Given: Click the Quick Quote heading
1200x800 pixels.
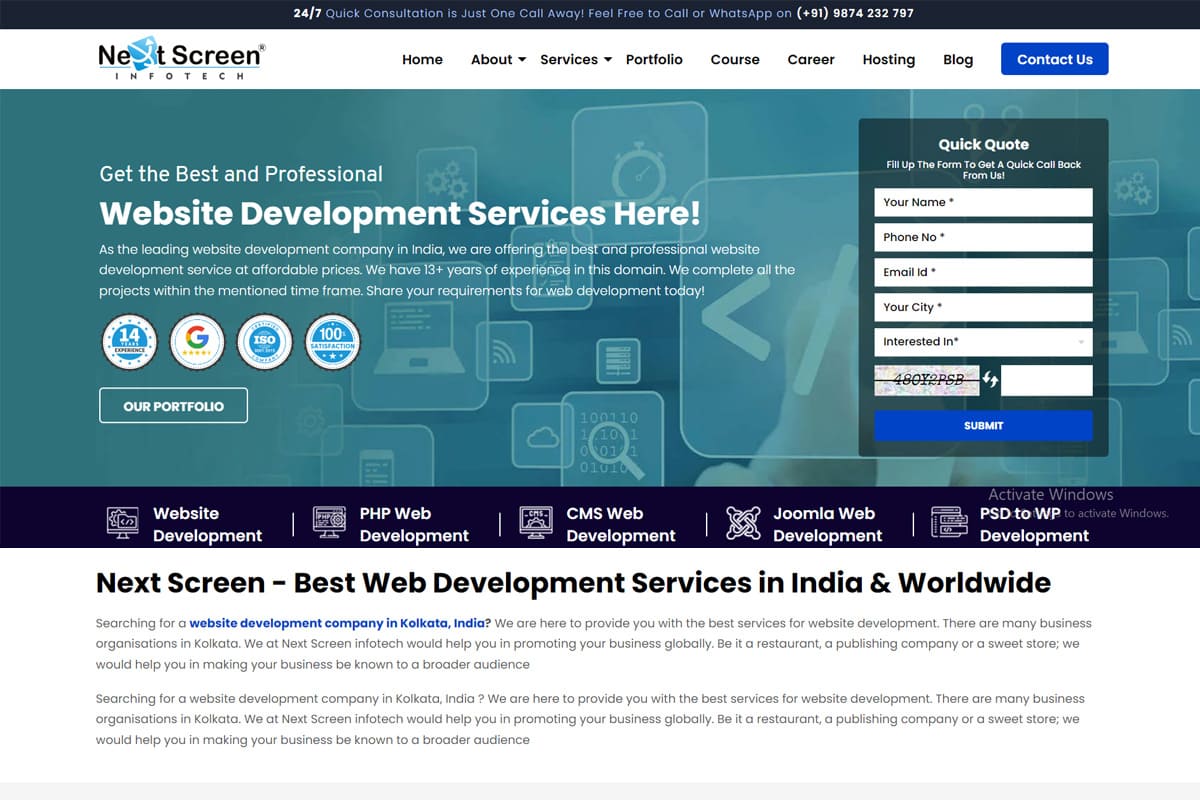Looking at the screenshot, I should click(x=983, y=144).
